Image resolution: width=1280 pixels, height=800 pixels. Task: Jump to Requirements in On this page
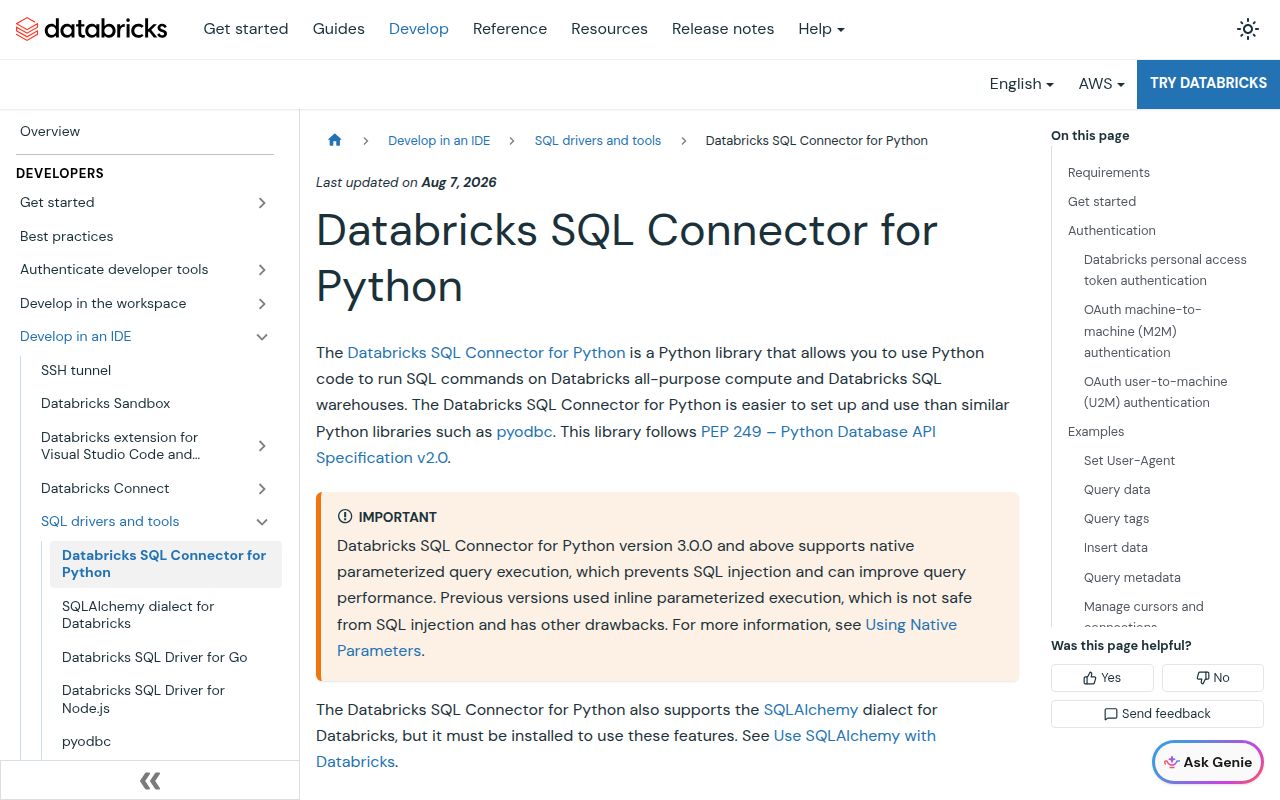(x=1108, y=172)
